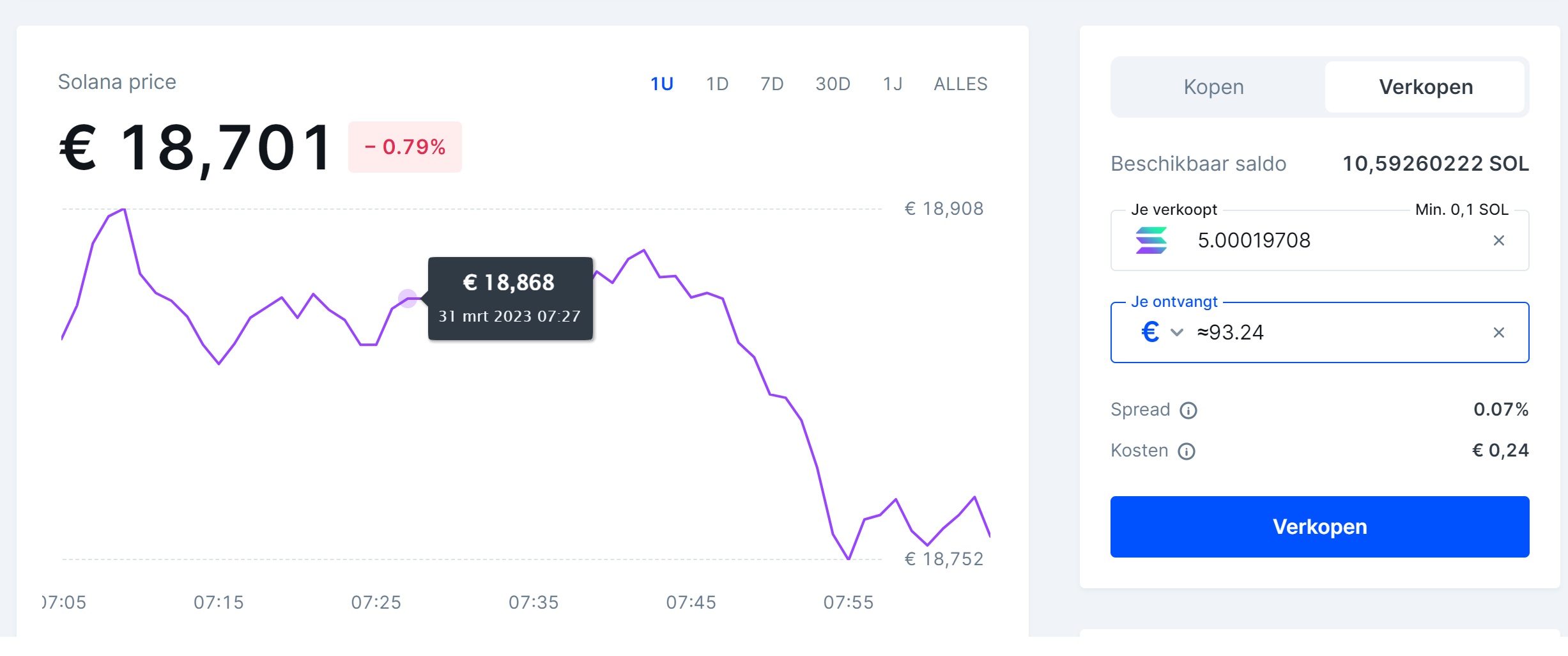This screenshot has width=1568, height=656.
Task: Select the 1U chart timeframe
Action: pyautogui.click(x=662, y=84)
